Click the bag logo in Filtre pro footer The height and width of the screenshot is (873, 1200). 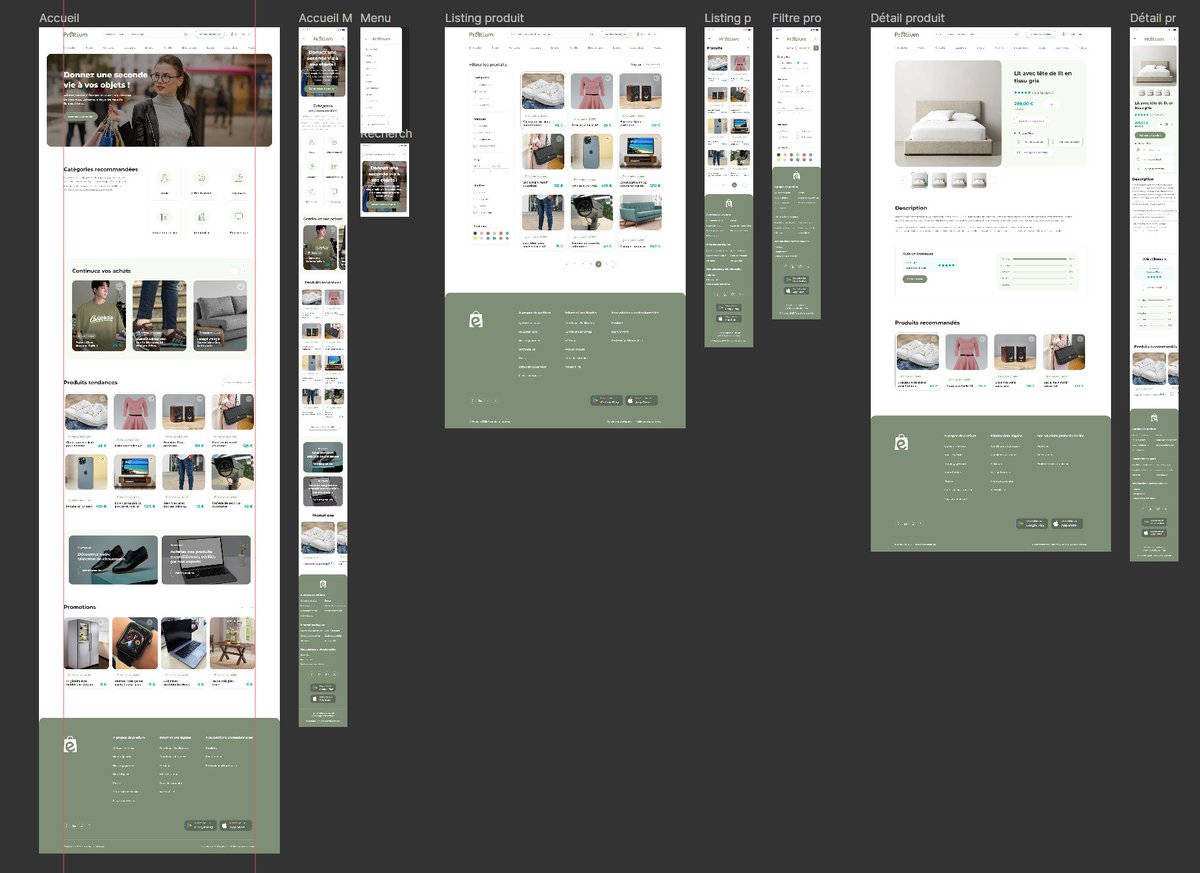797,176
